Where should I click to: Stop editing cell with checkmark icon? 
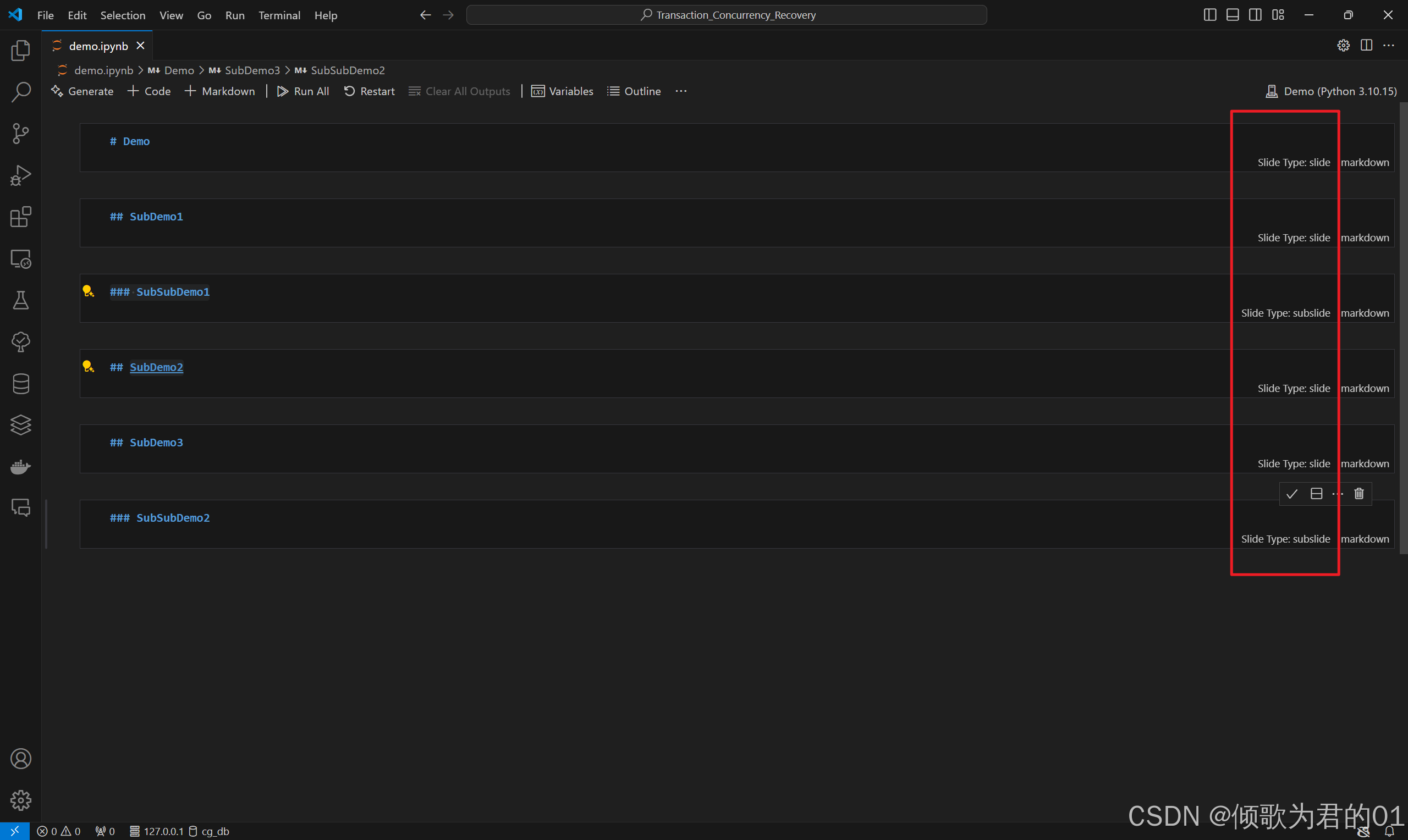[x=1291, y=494]
